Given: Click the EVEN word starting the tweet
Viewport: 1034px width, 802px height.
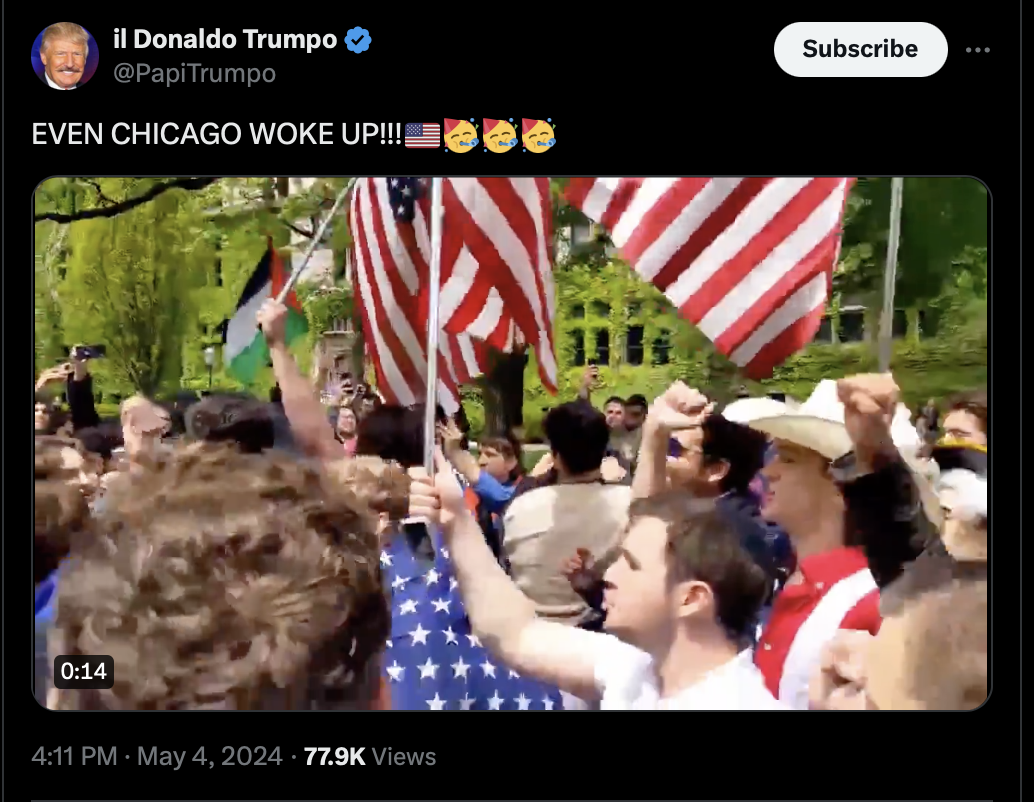Looking at the screenshot, I should pos(67,135).
